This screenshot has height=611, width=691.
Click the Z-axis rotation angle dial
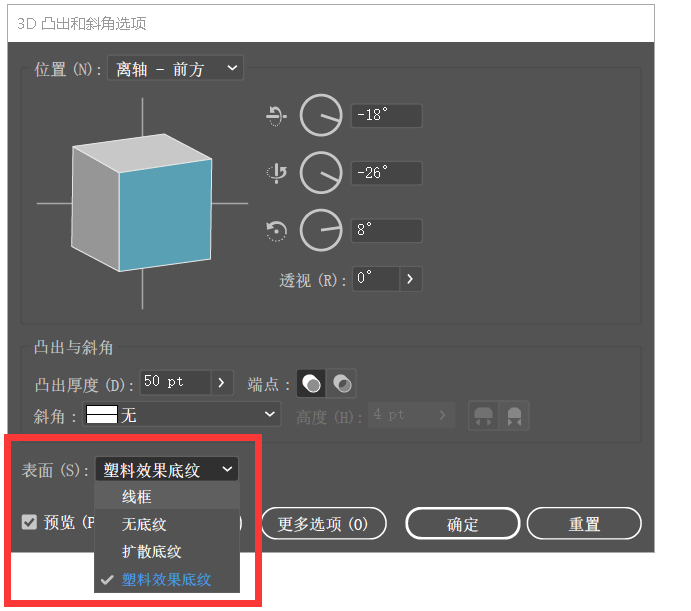pyautogui.click(x=321, y=230)
